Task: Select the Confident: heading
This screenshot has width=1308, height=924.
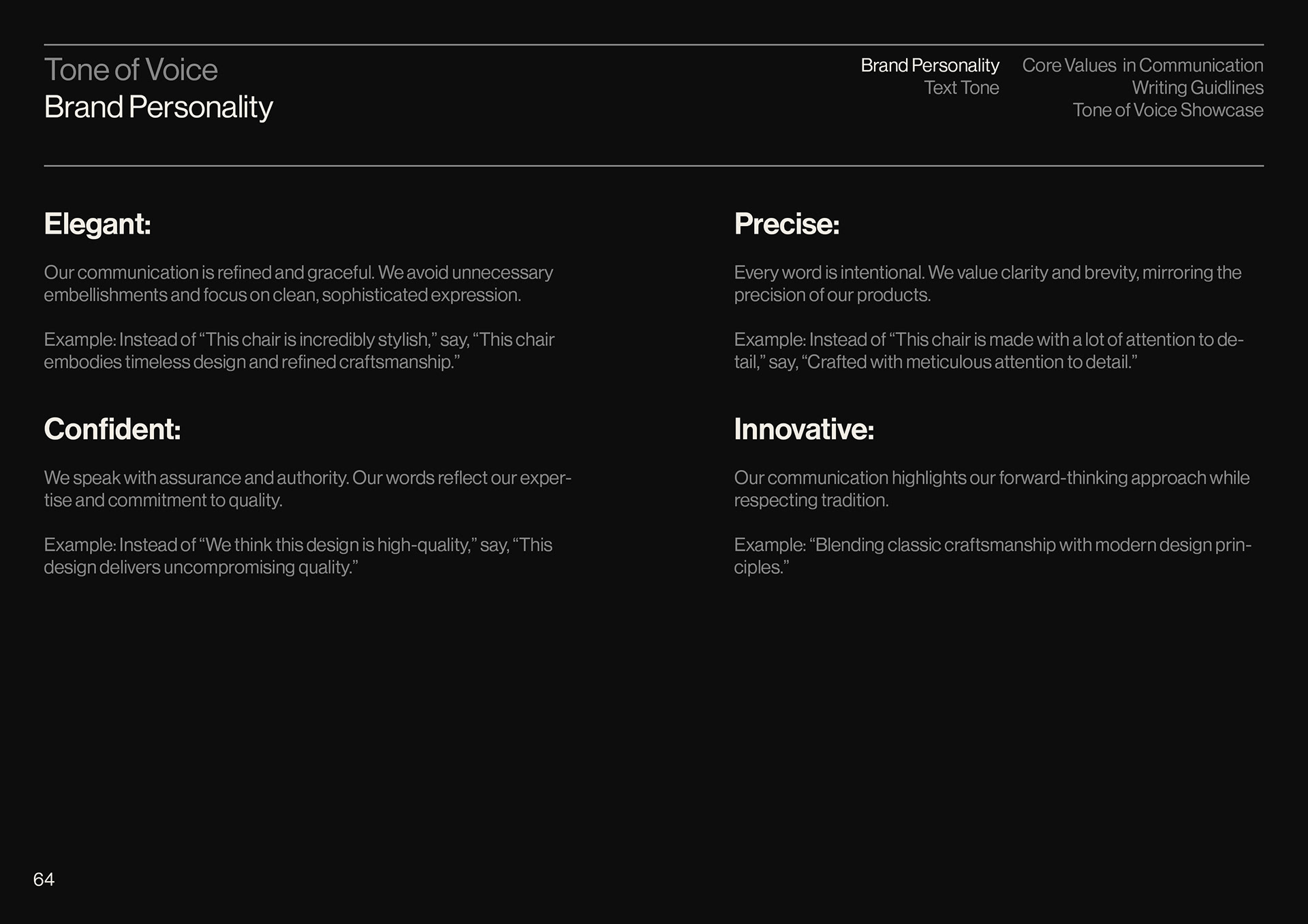Action: [112, 429]
